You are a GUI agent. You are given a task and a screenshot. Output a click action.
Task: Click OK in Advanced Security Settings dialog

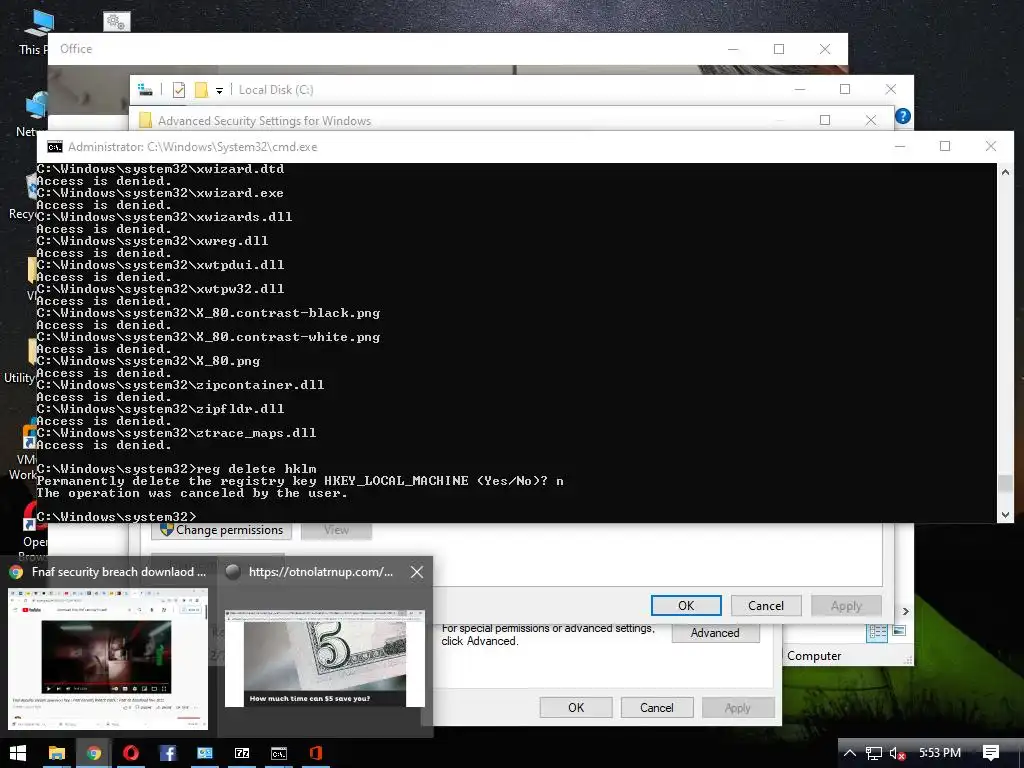[686, 605]
